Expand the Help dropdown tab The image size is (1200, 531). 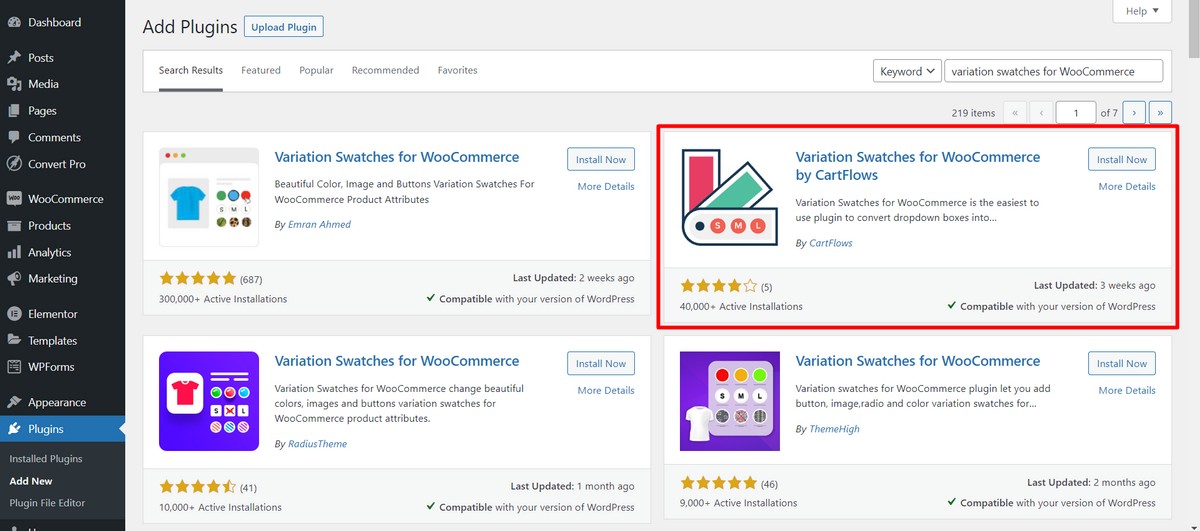pyautogui.click(x=1141, y=11)
